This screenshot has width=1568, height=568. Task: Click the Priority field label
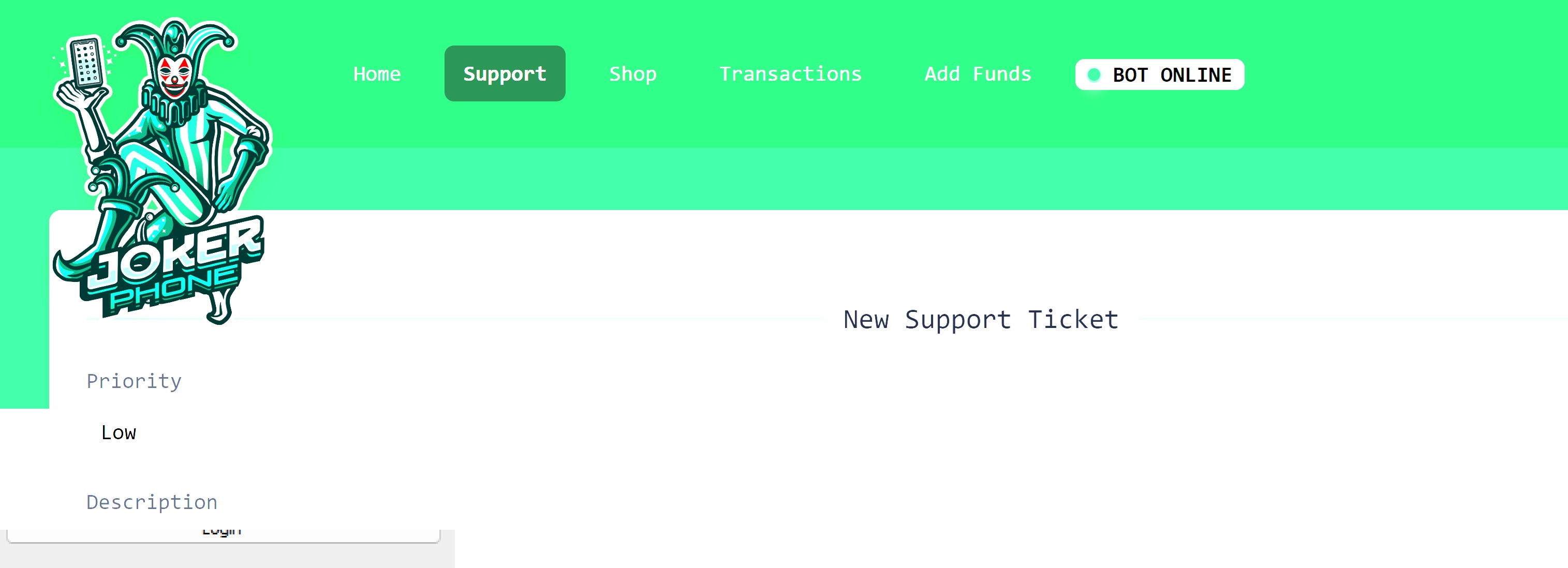pos(134,381)
